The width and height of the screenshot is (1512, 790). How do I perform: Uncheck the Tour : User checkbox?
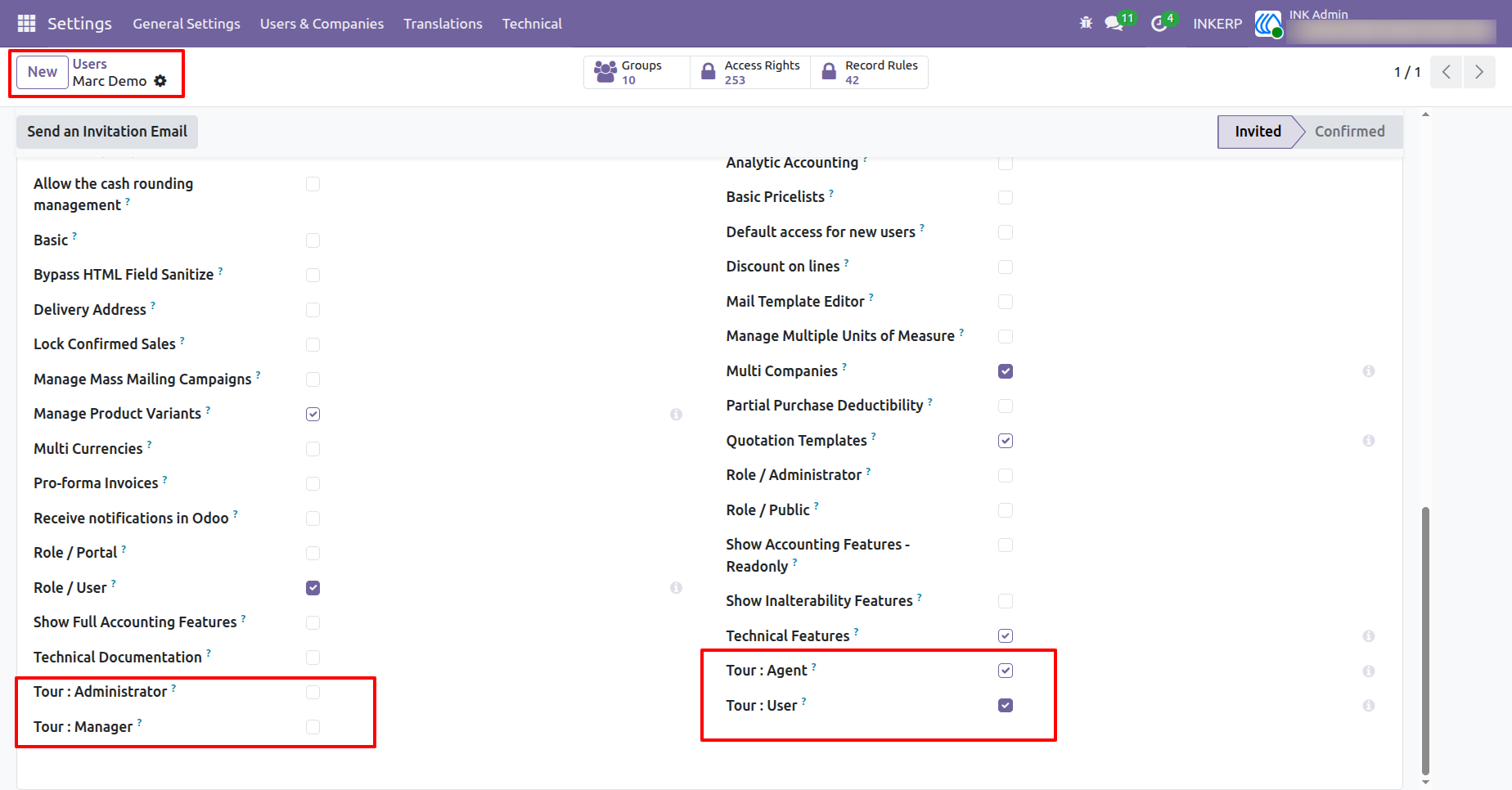(x=1006, y=705)
